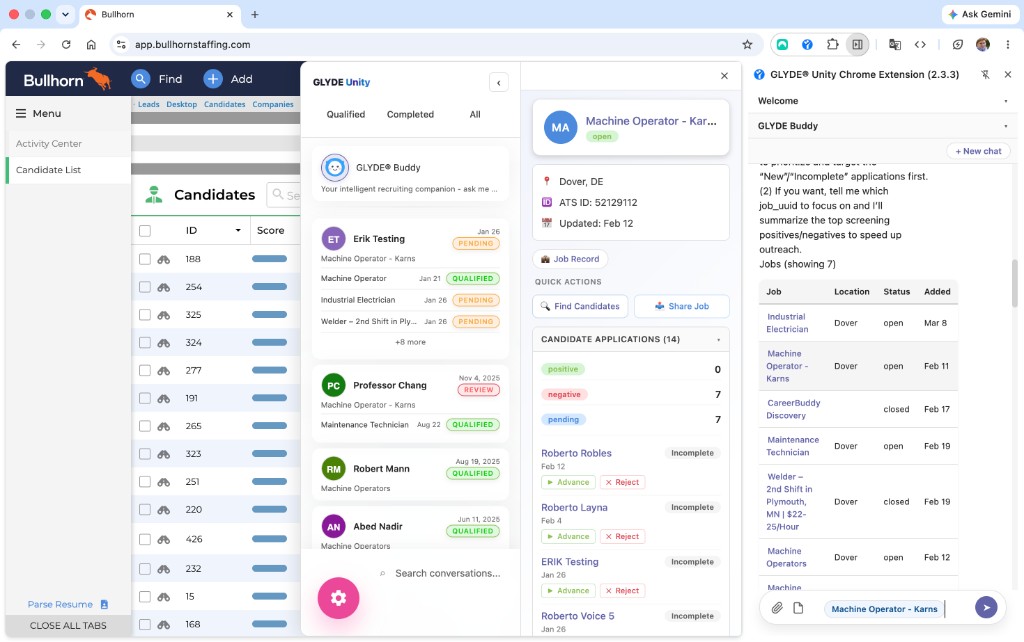
Task: Click the score bar for candidate 15
Action: click(x=270, y=596)
